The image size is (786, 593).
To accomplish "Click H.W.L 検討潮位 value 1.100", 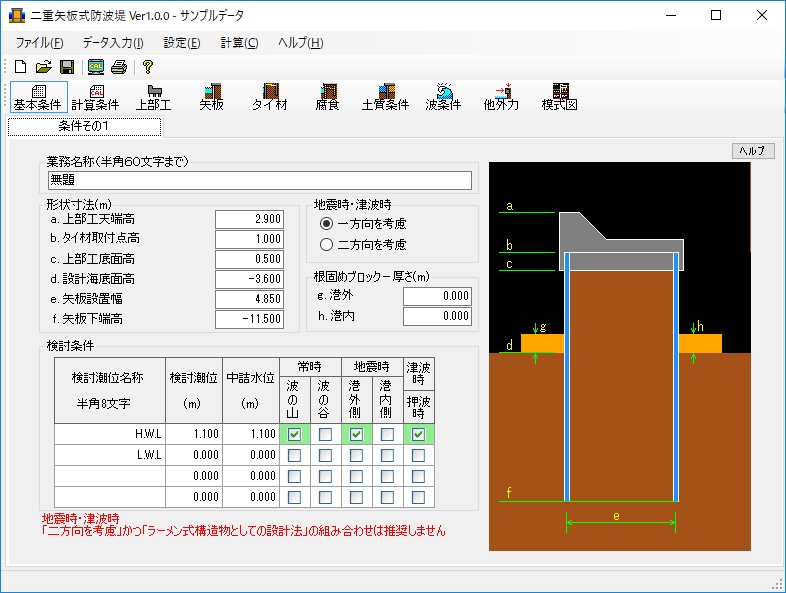I will [x=194, y=434].
